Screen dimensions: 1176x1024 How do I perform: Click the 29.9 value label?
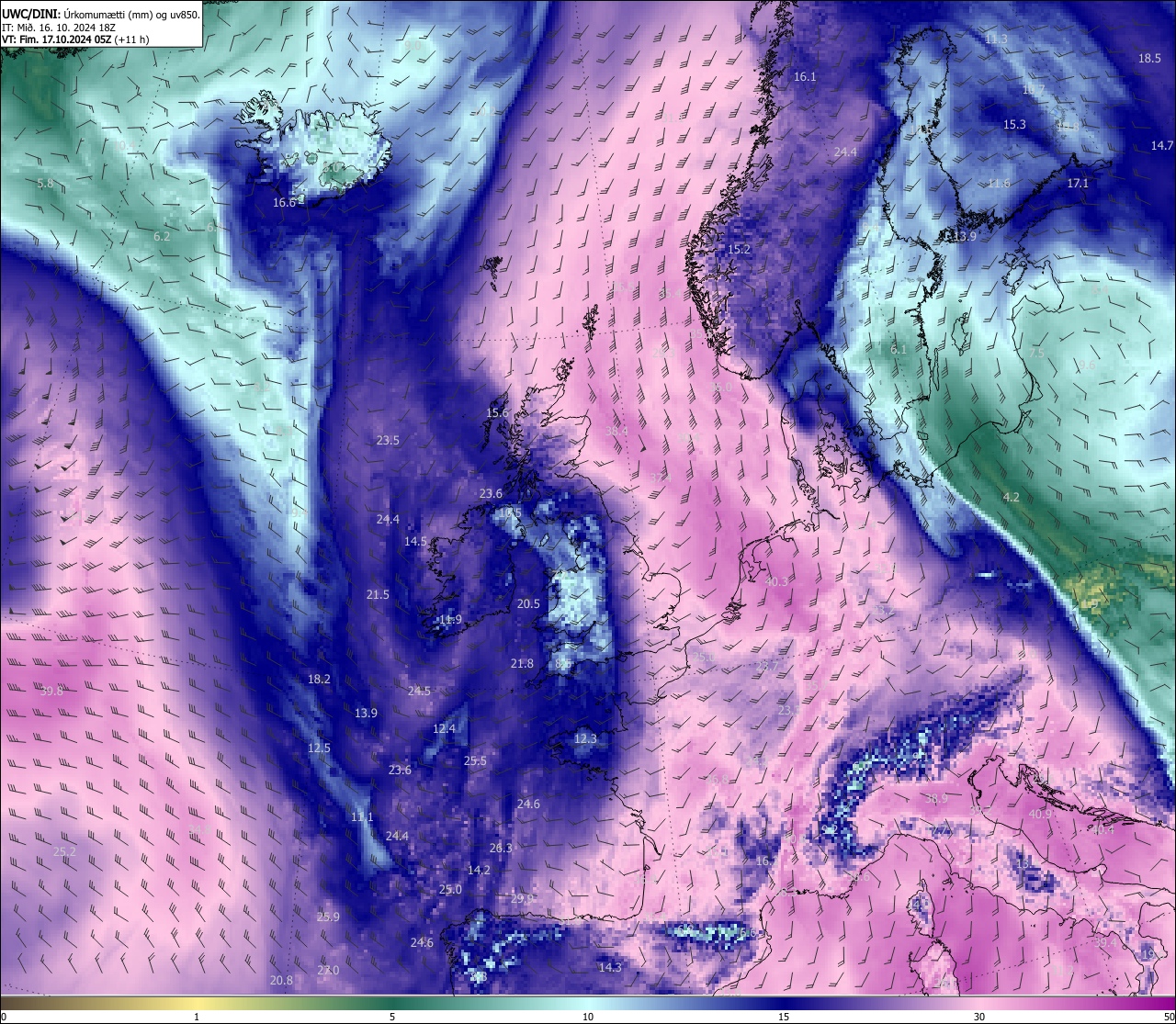(522, 898)
